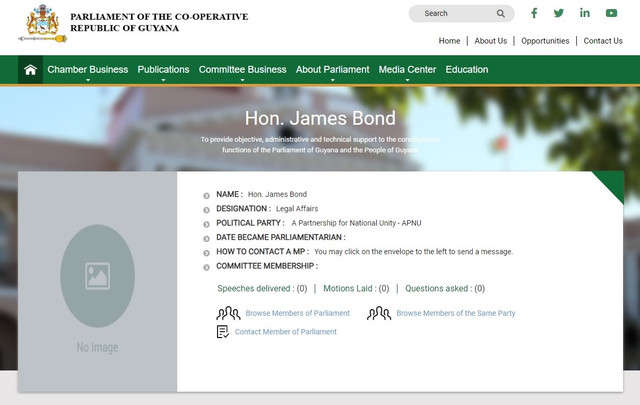640x405 pixels.
Task: View Questions asked count
Action: coord(445,289)
